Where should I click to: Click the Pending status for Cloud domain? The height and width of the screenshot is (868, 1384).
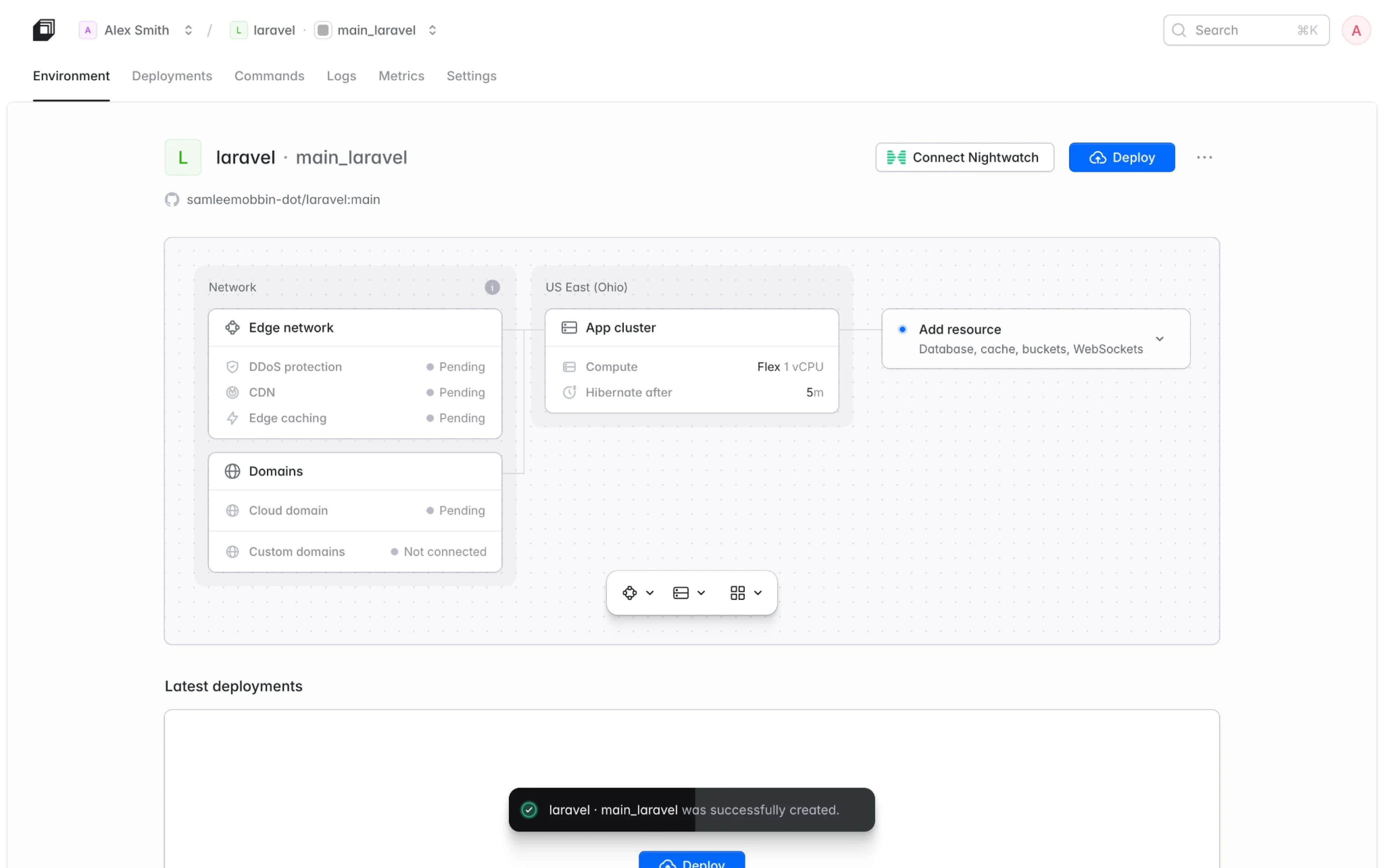pyautogui.click(x=455, y=510)
